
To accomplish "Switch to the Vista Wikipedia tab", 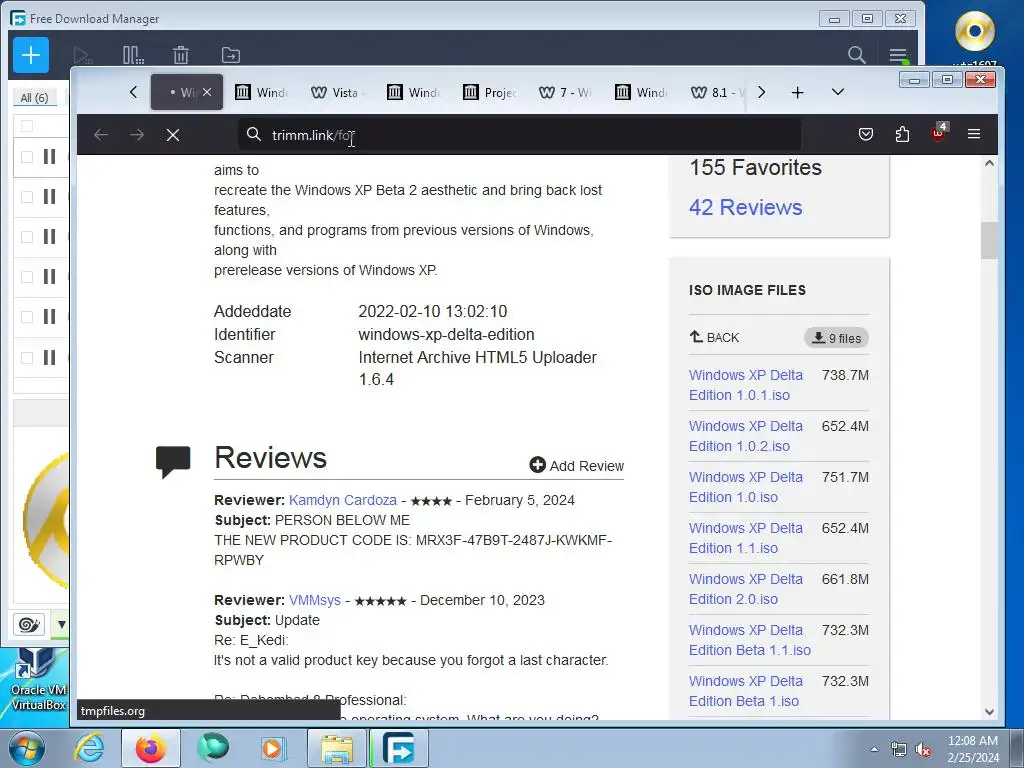I will 335,93.
